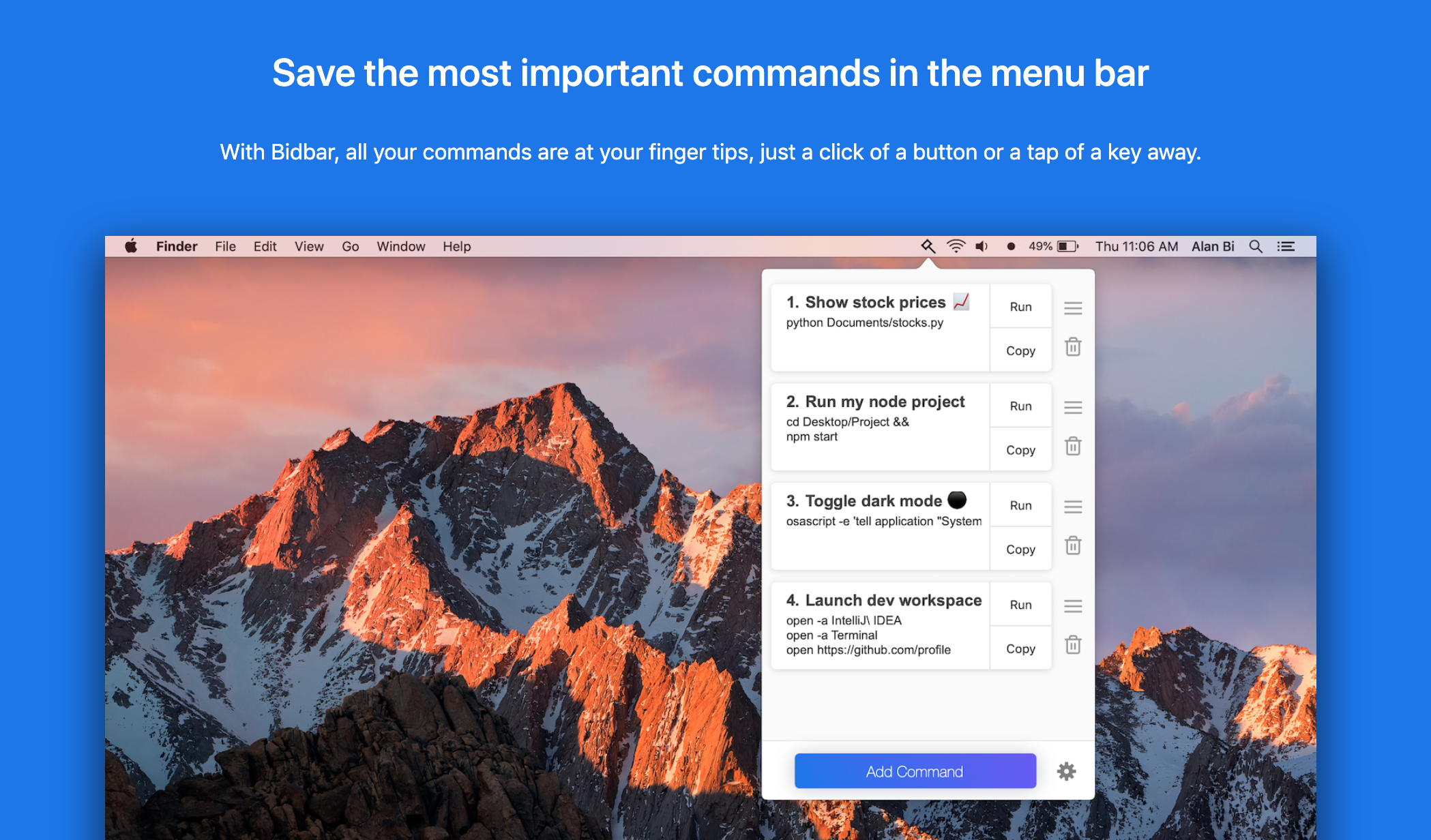Click reorder handle for Run my node project

click(1073, 408)
